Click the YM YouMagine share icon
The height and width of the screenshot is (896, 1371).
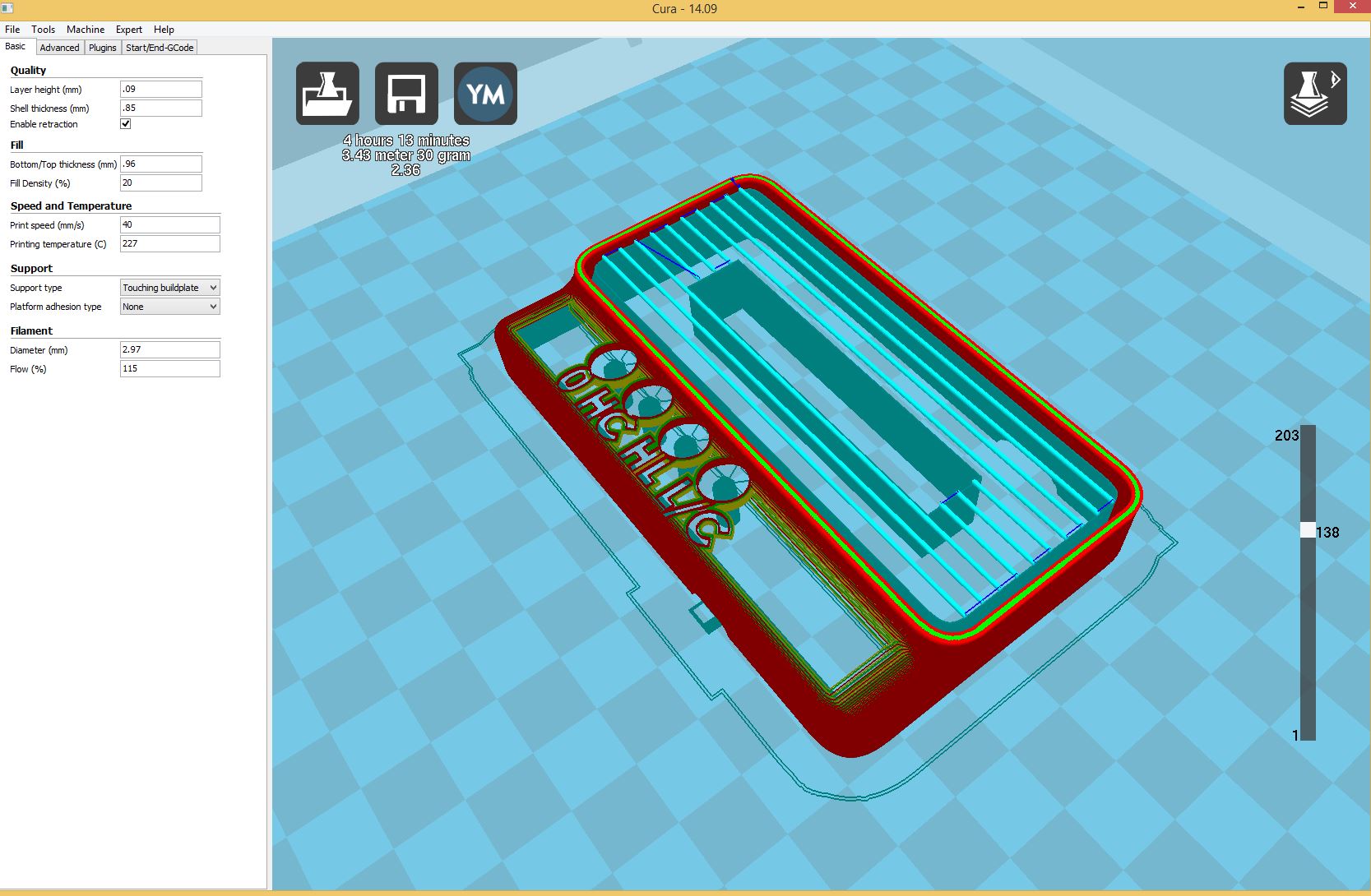[485, 94]
